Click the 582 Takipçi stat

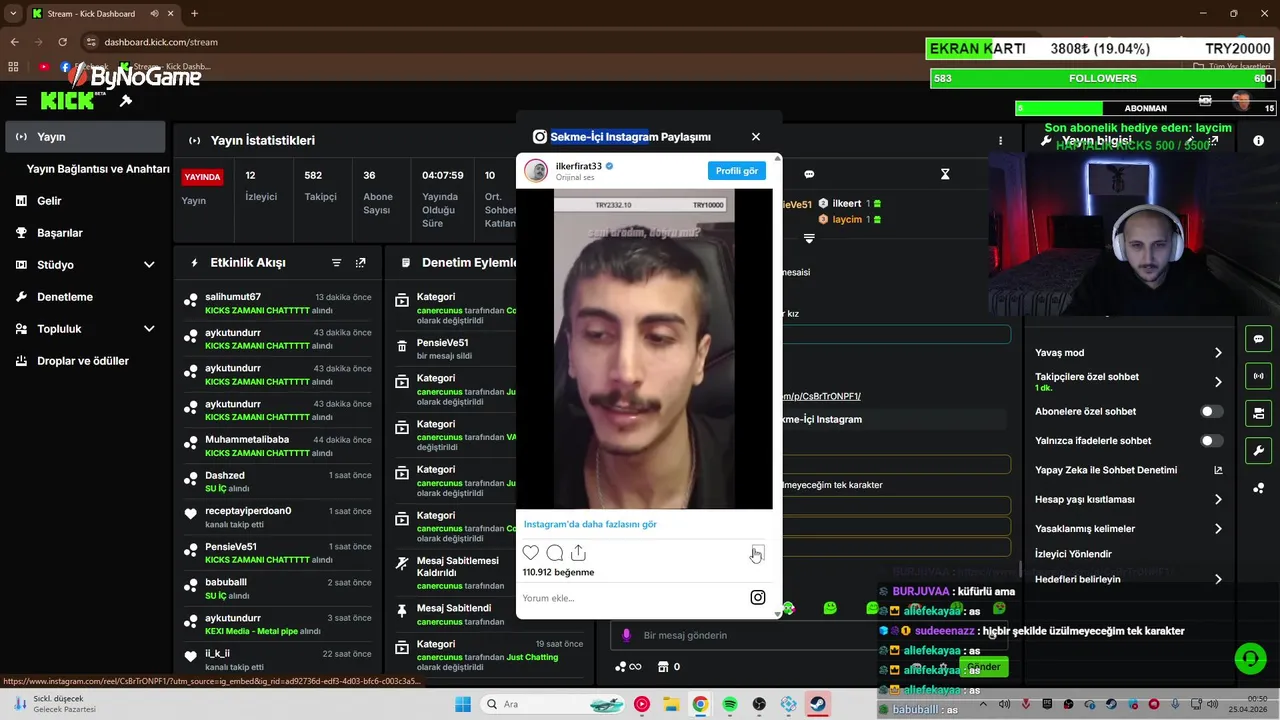(320, 186)
